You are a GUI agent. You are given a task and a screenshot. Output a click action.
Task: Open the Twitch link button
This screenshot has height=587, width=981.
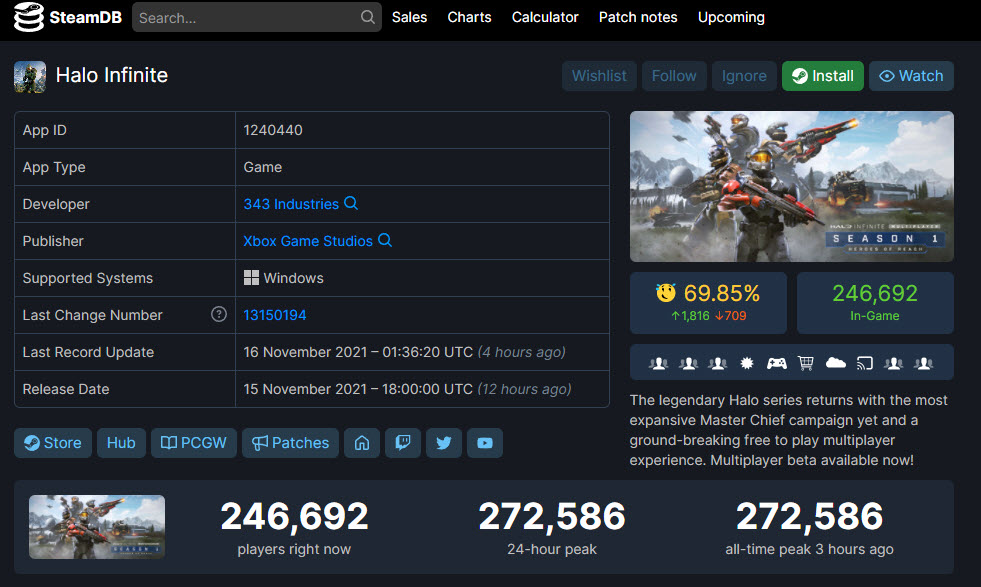[x=403, y=443]
